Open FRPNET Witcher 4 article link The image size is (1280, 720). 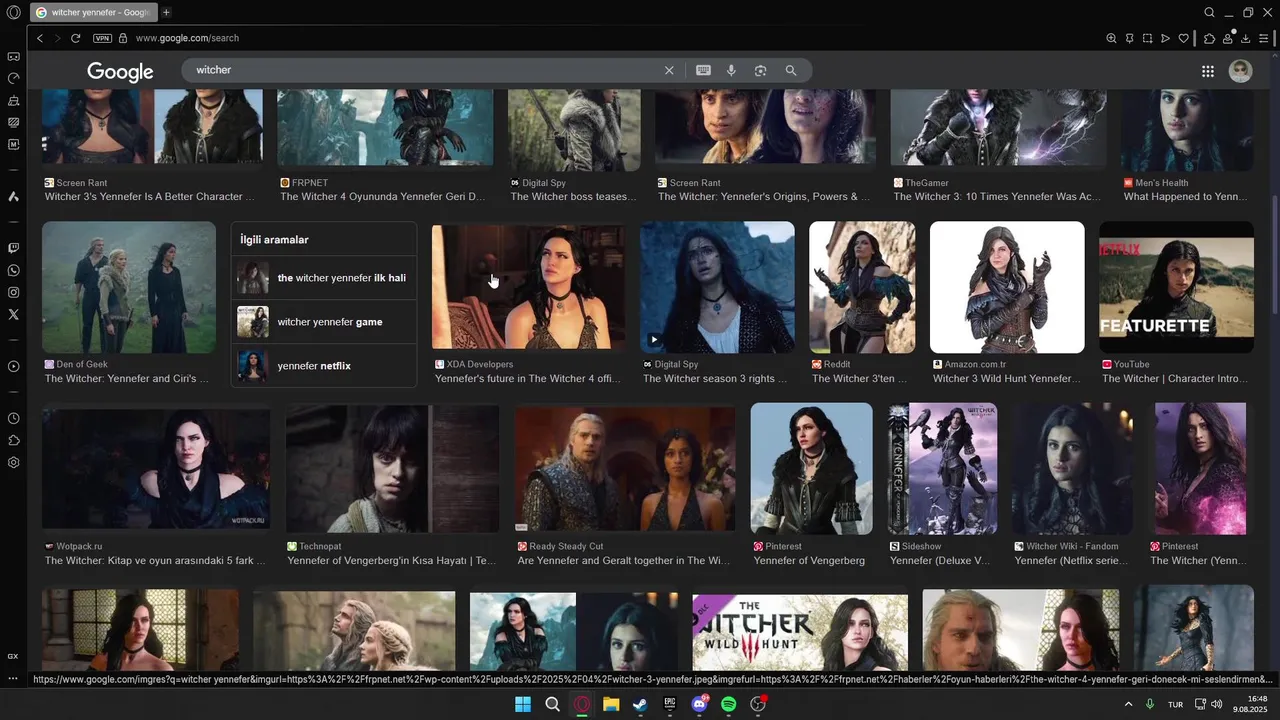tap(383, 197)
